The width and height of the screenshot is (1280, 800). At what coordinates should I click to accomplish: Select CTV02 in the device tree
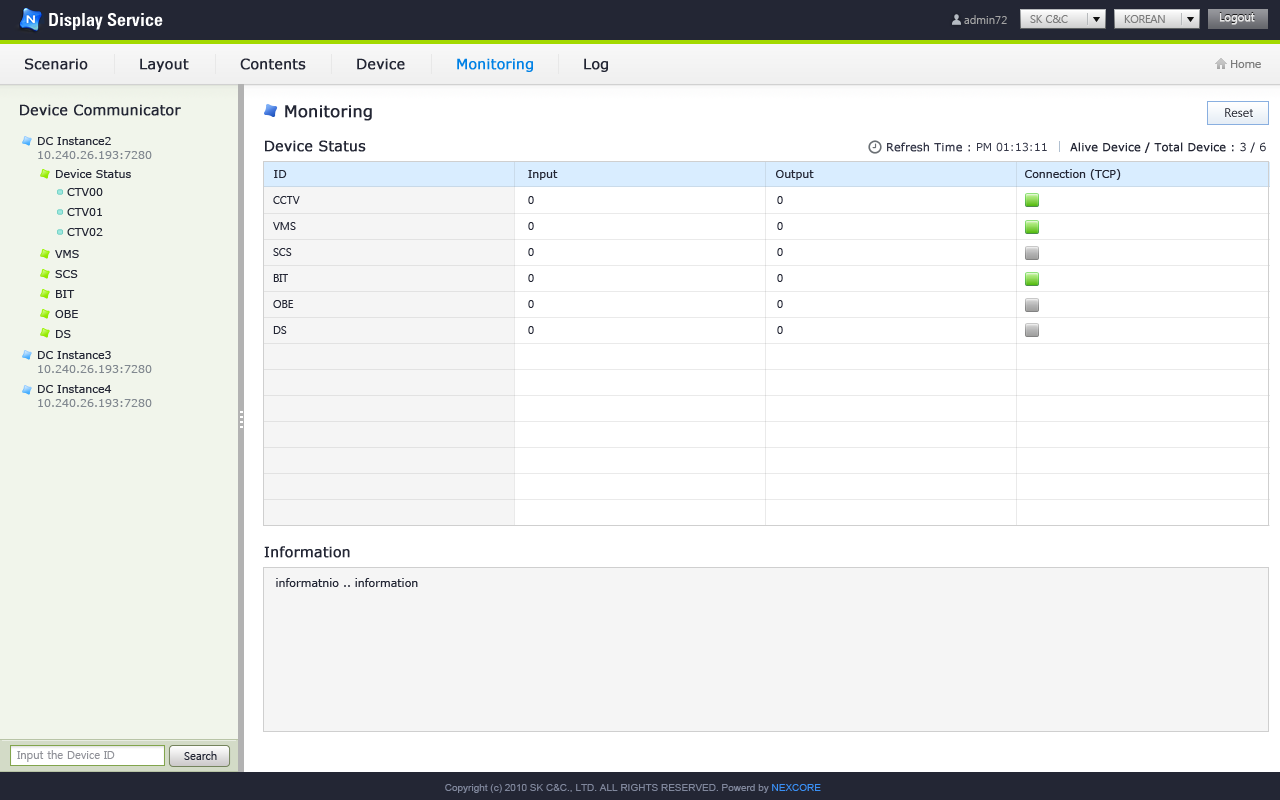click(x=85, y=232)
